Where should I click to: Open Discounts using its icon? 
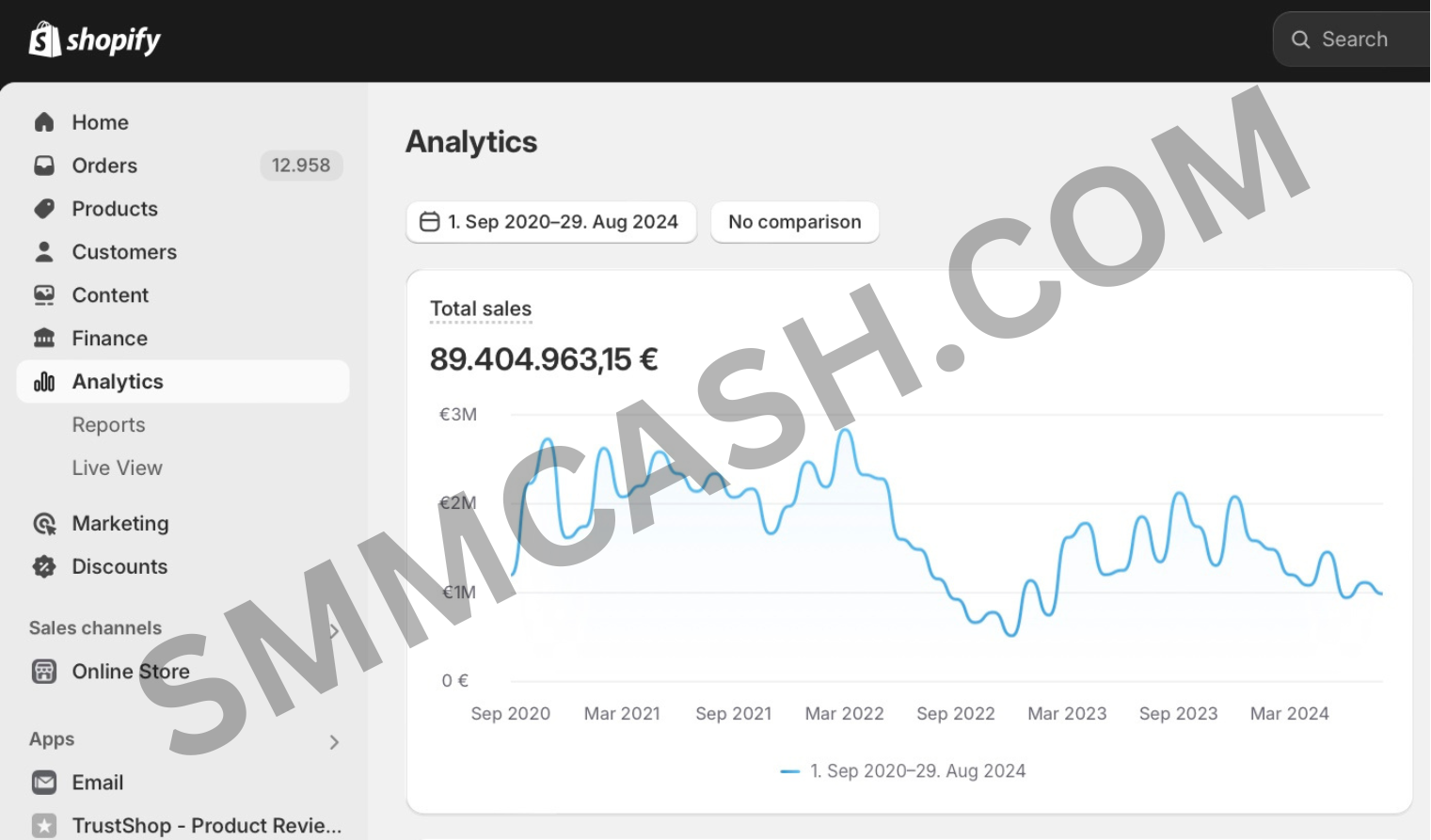[x=43, y=566]
